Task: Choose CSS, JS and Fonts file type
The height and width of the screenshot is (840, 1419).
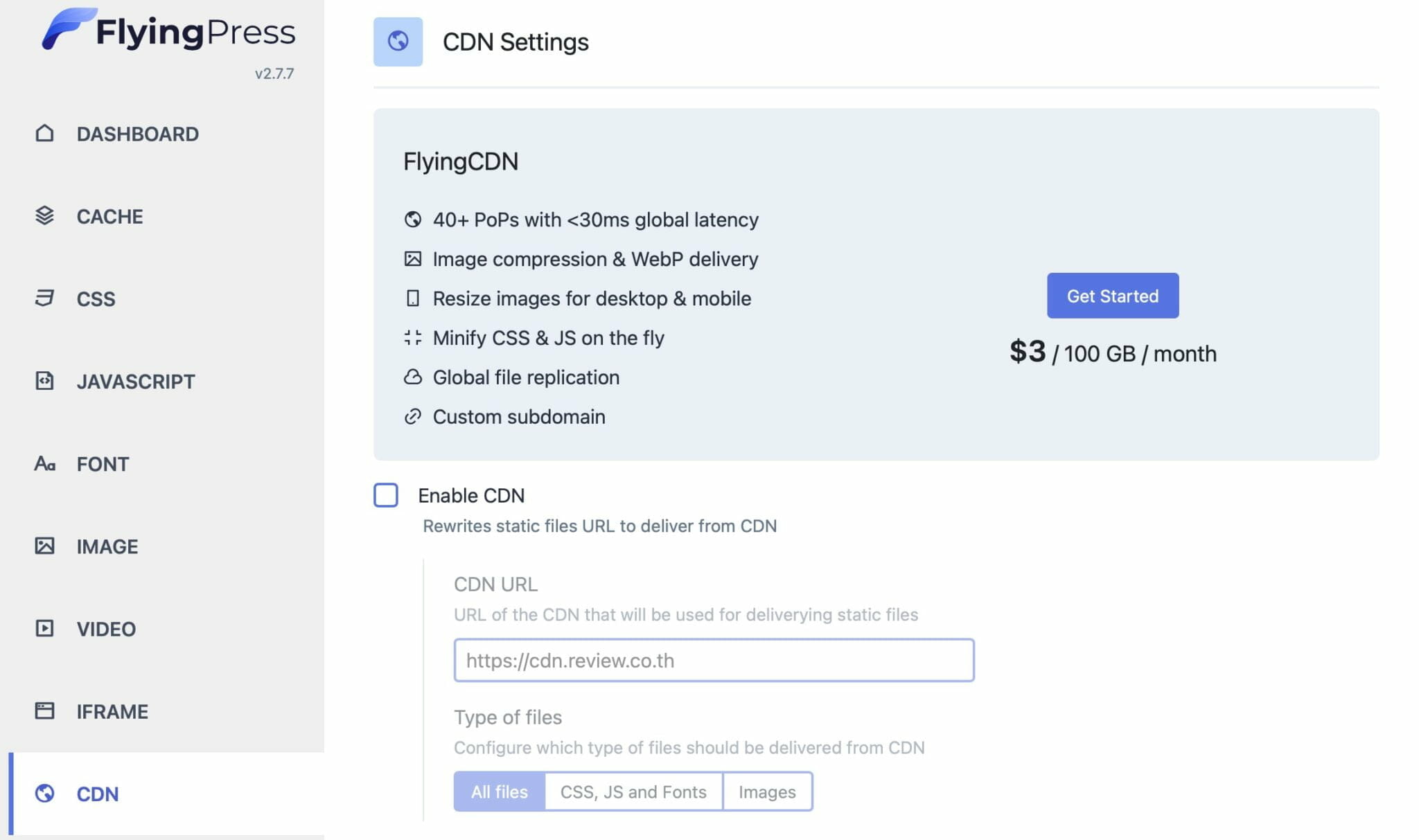Action: pyautogui.click(x=633, y=792)
